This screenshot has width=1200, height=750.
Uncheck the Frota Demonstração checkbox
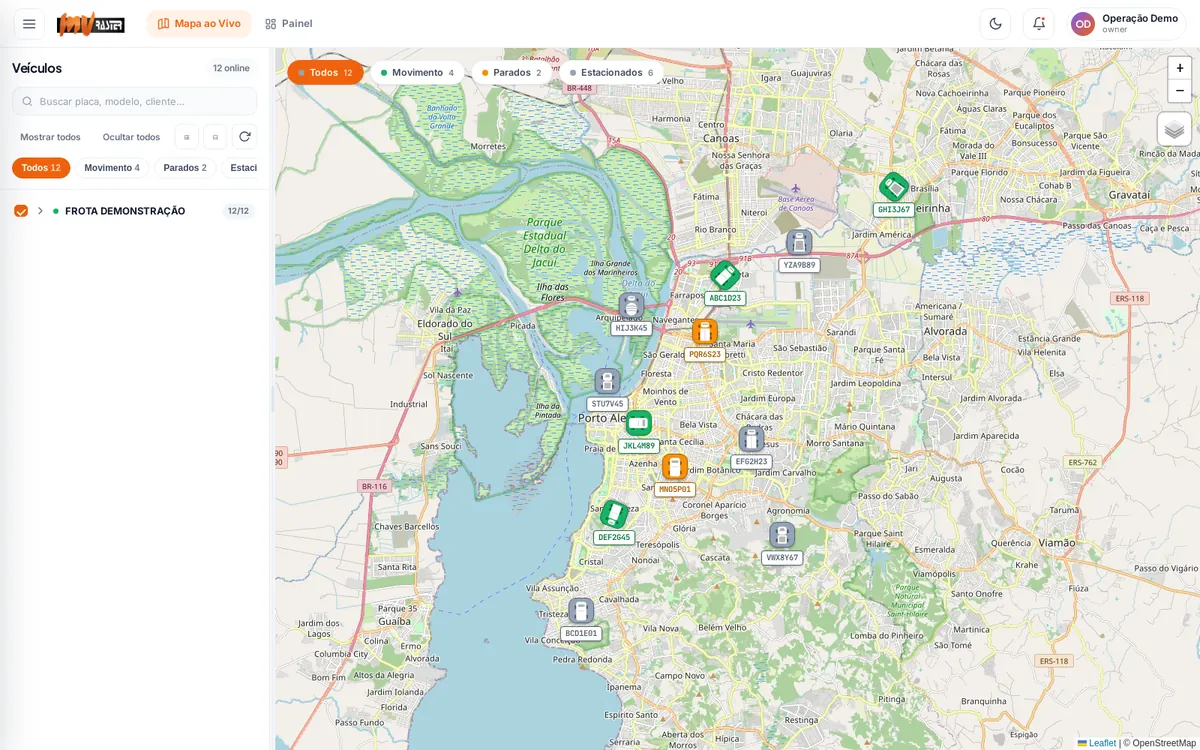click(x=21, y=211)
